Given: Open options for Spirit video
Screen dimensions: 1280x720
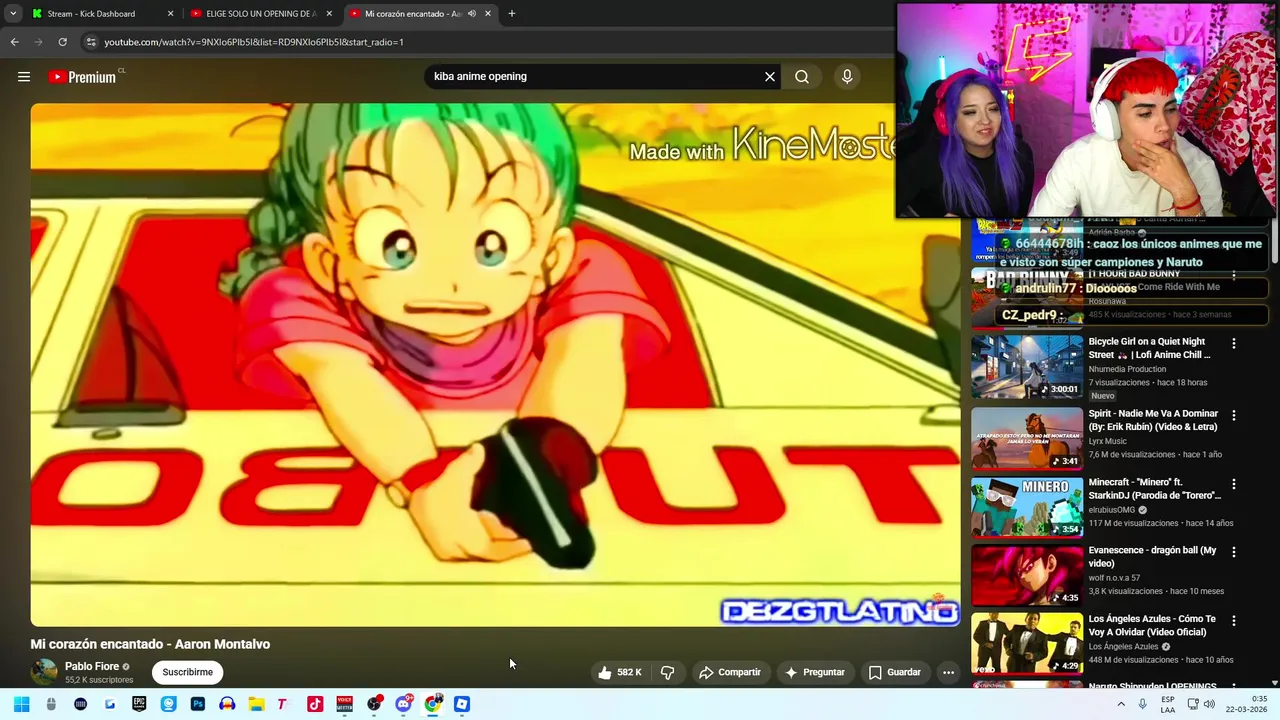Looking at the screenshot, I should tap(1234, 415).
